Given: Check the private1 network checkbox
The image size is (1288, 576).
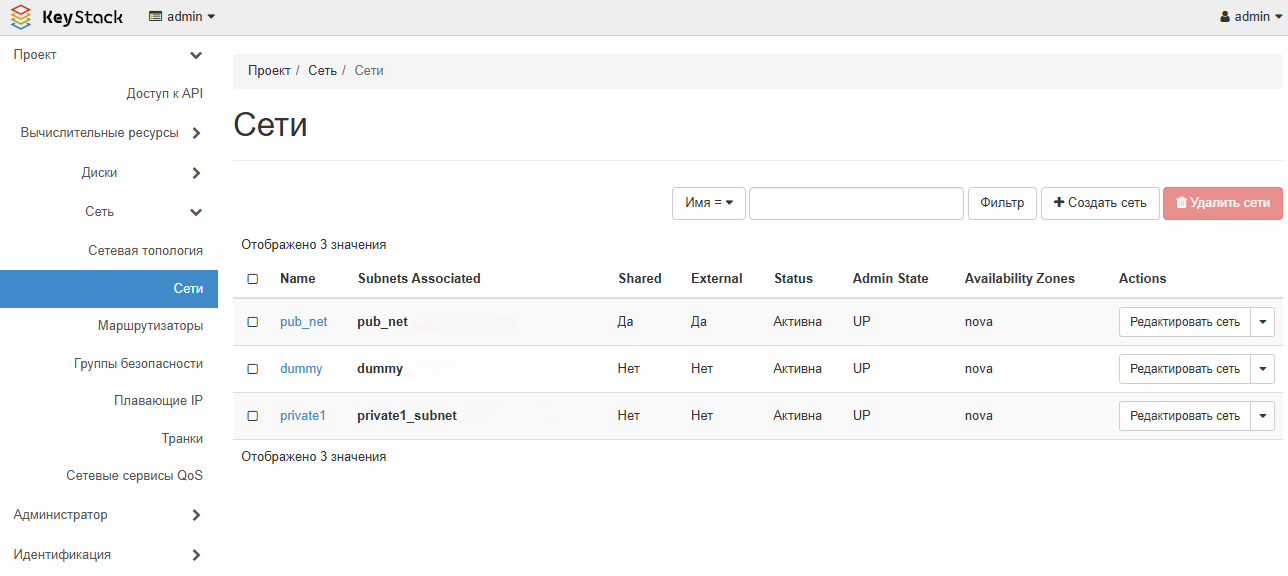Looking at the screenshot, I should point(253,416).
